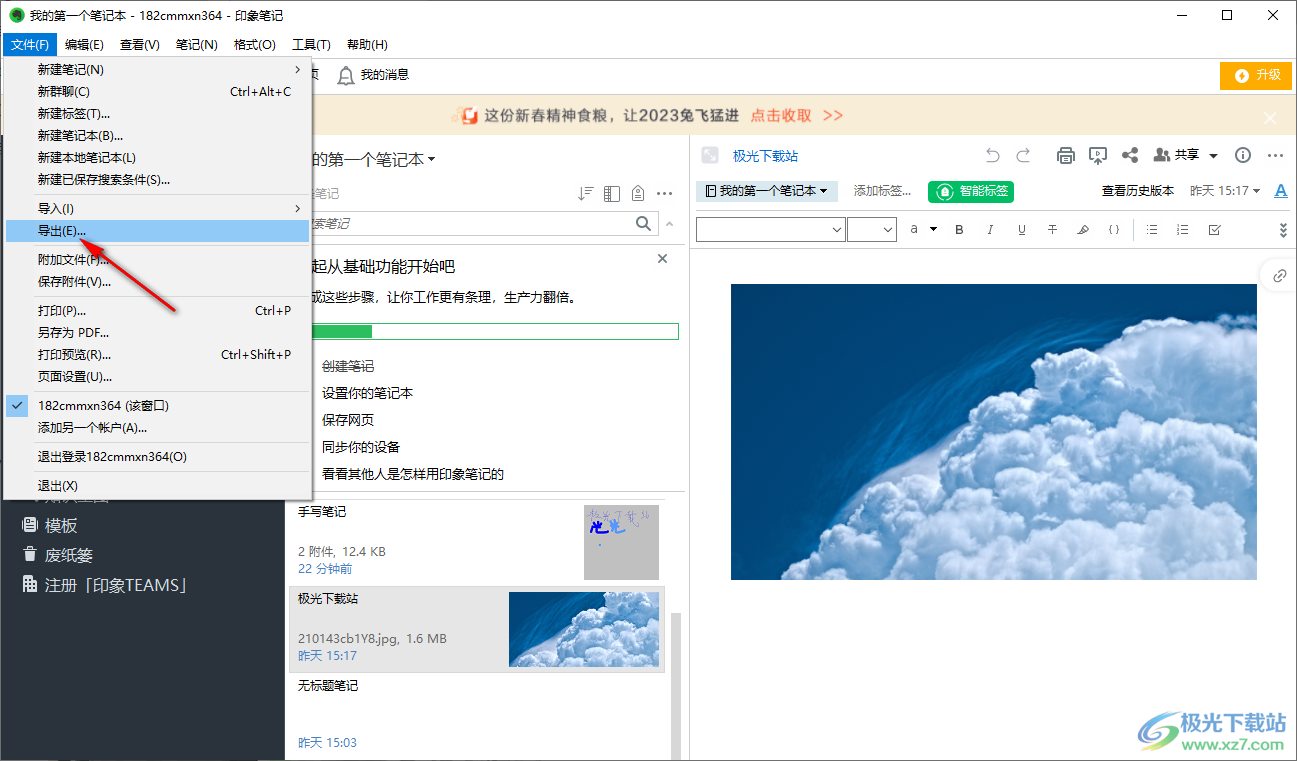This screenshot has width=1297, height=761.
Task: Open the note info (i) icon
Action: click(1243, 155)
